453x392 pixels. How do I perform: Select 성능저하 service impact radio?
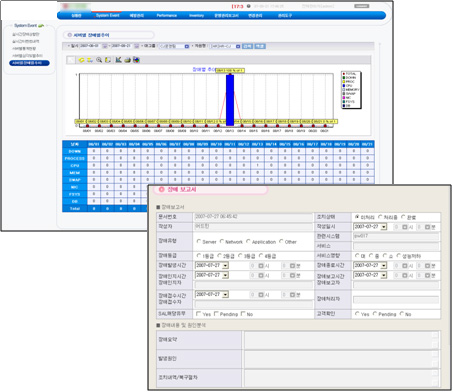(x=398, y=256)
